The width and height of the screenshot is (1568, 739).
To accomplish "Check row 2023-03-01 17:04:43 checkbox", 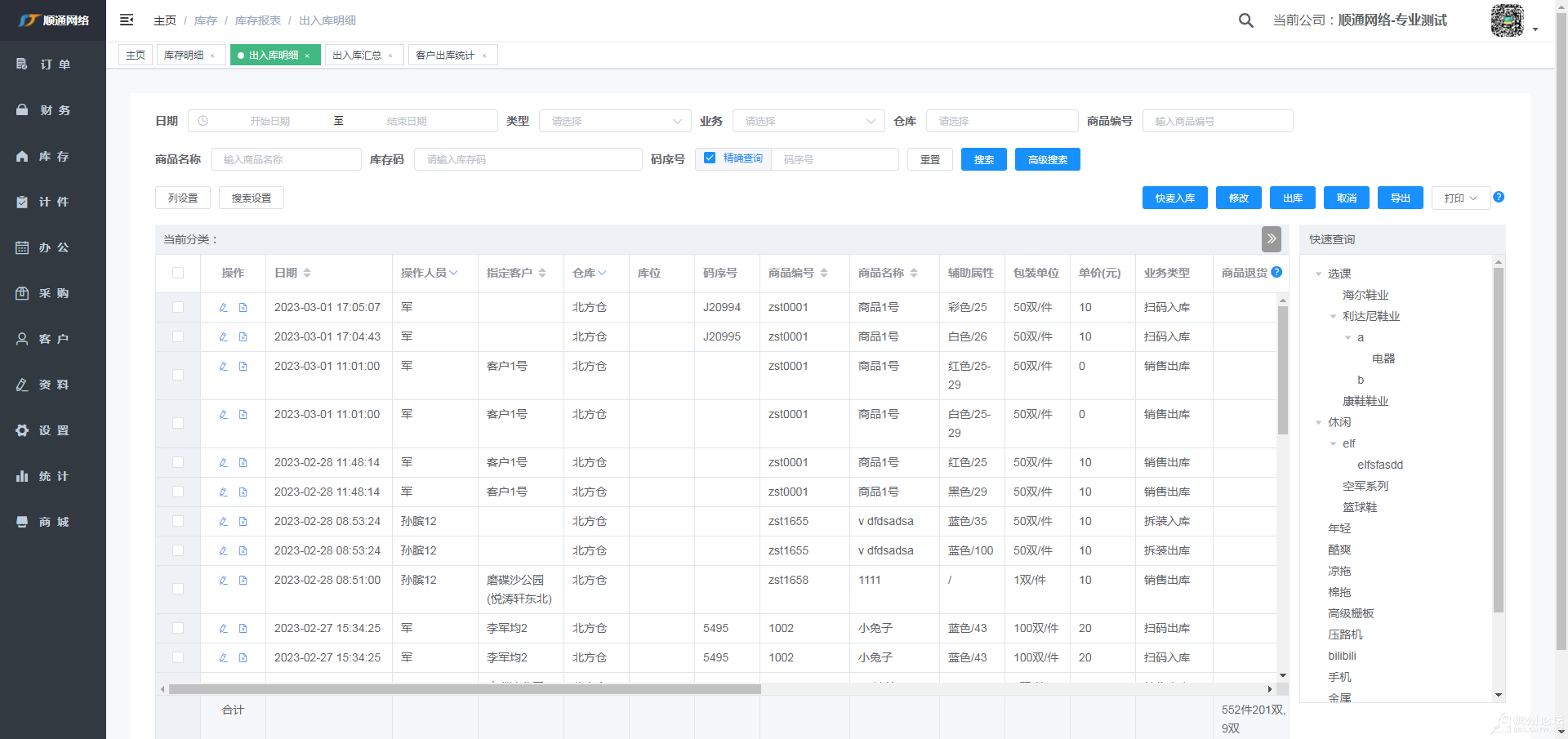I will coord(178,336).
